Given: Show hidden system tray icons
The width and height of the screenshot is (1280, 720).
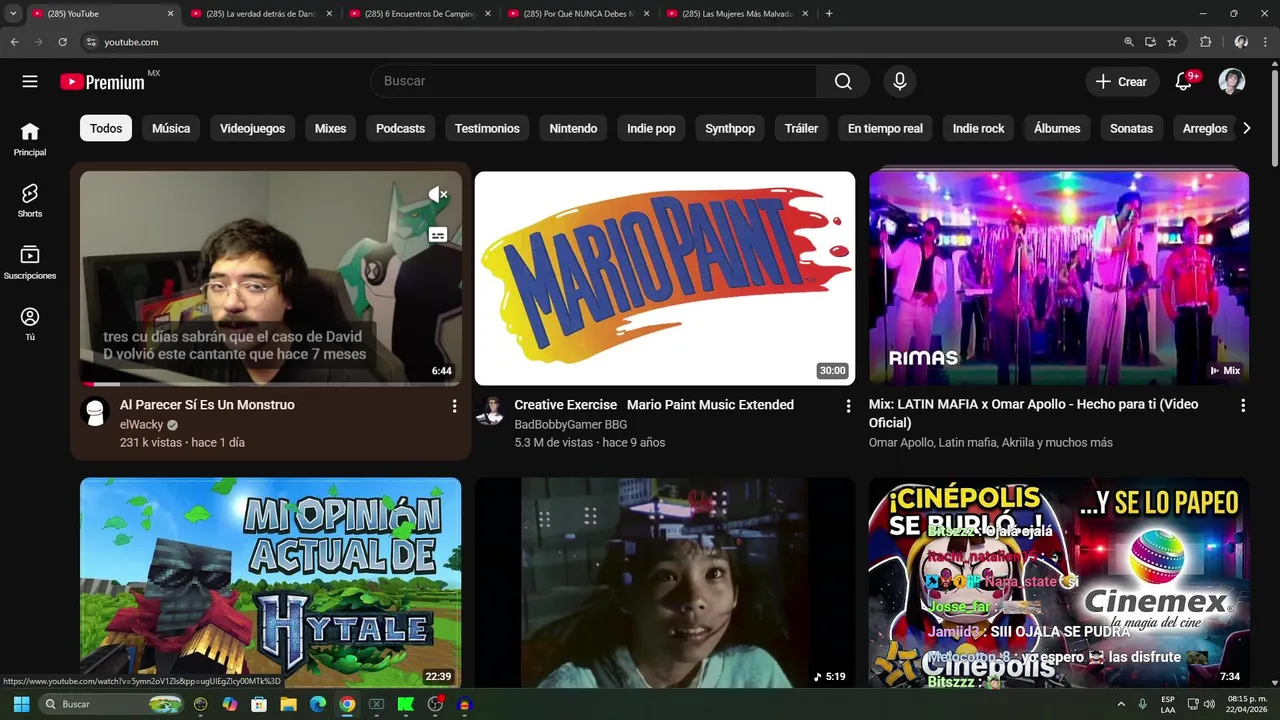Looking at the screenshot, I should coord(1121,704).
